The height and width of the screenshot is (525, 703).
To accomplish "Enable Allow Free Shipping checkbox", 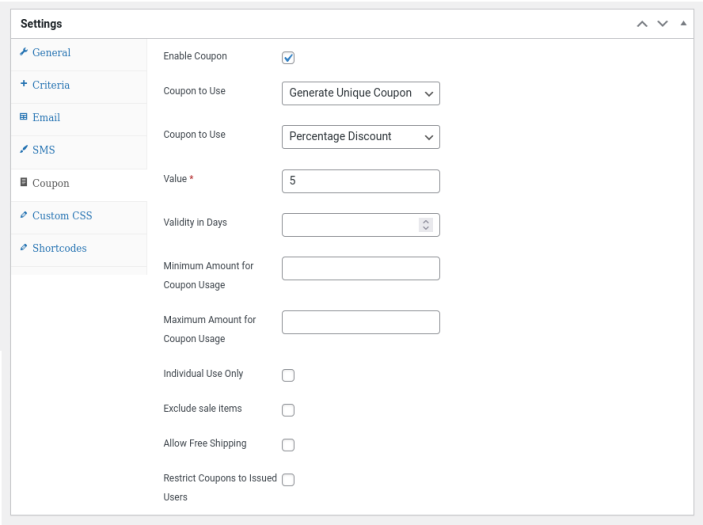I will (289, 444).
